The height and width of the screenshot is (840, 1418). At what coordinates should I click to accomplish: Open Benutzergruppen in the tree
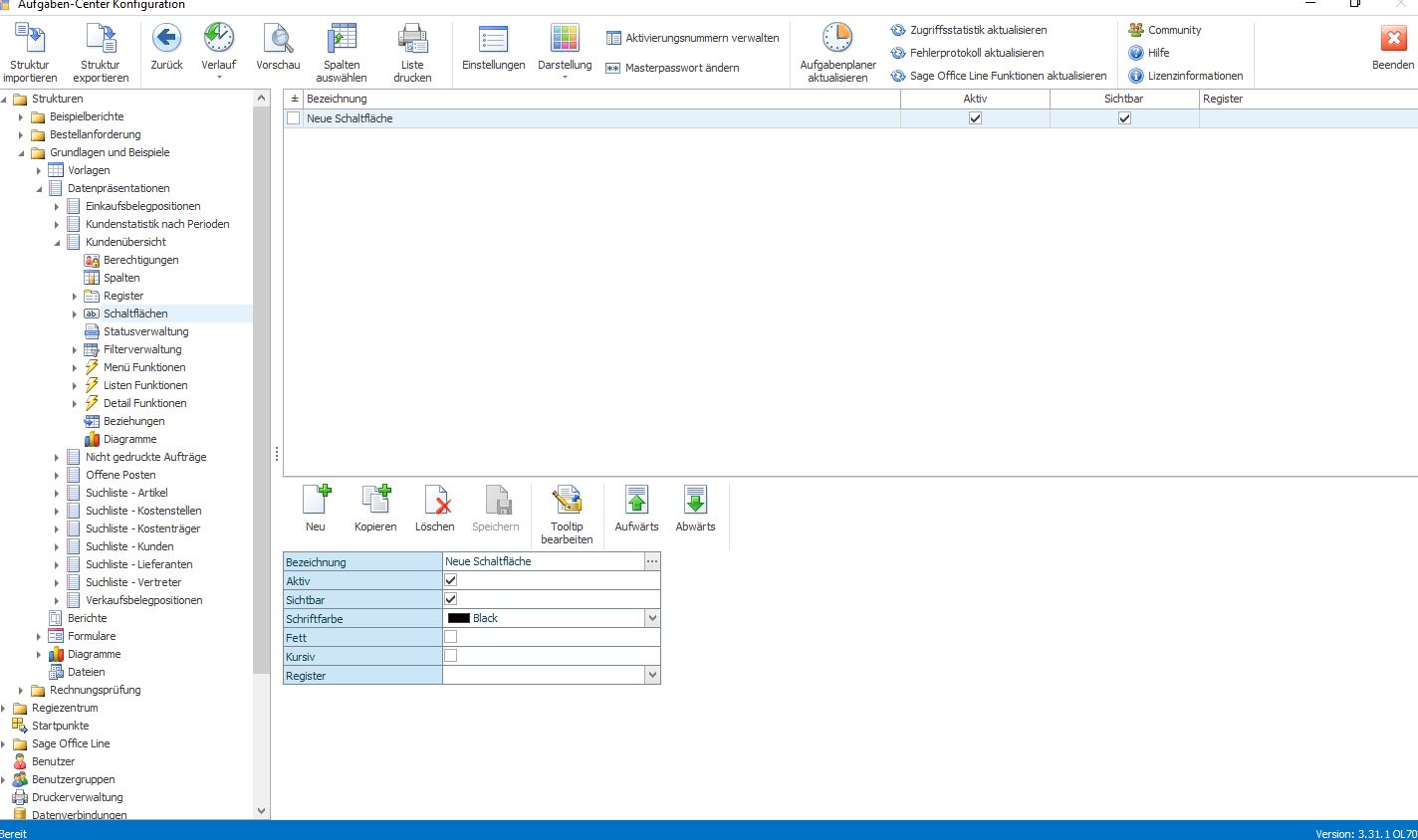[x=73, y=779]
